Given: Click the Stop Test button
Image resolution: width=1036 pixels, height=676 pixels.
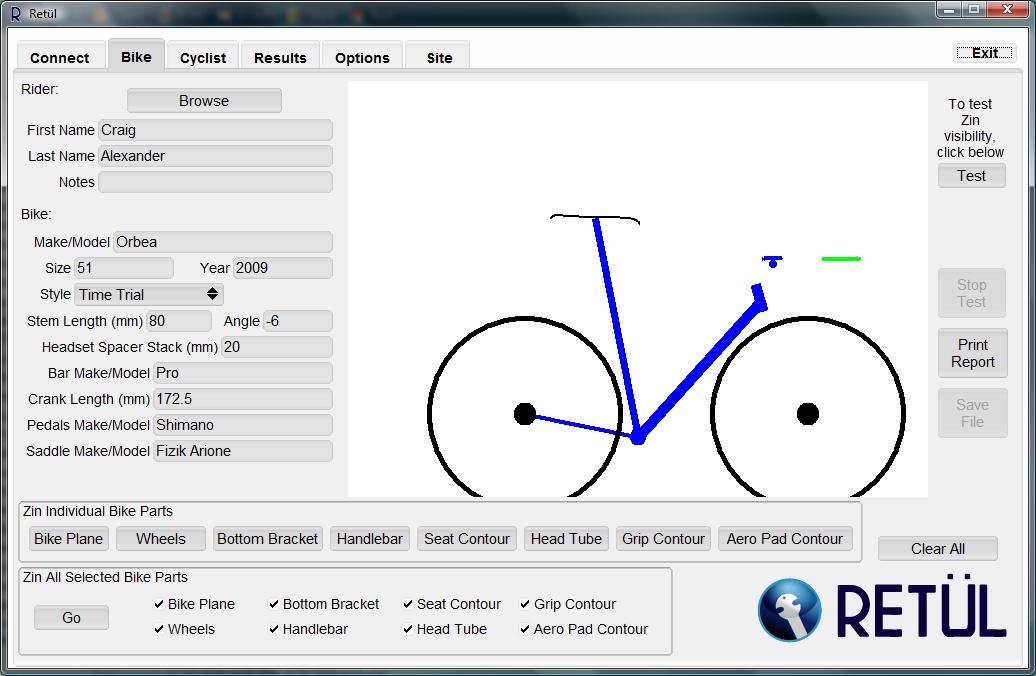Looking at the screenshot, I should tap(972, 293).
